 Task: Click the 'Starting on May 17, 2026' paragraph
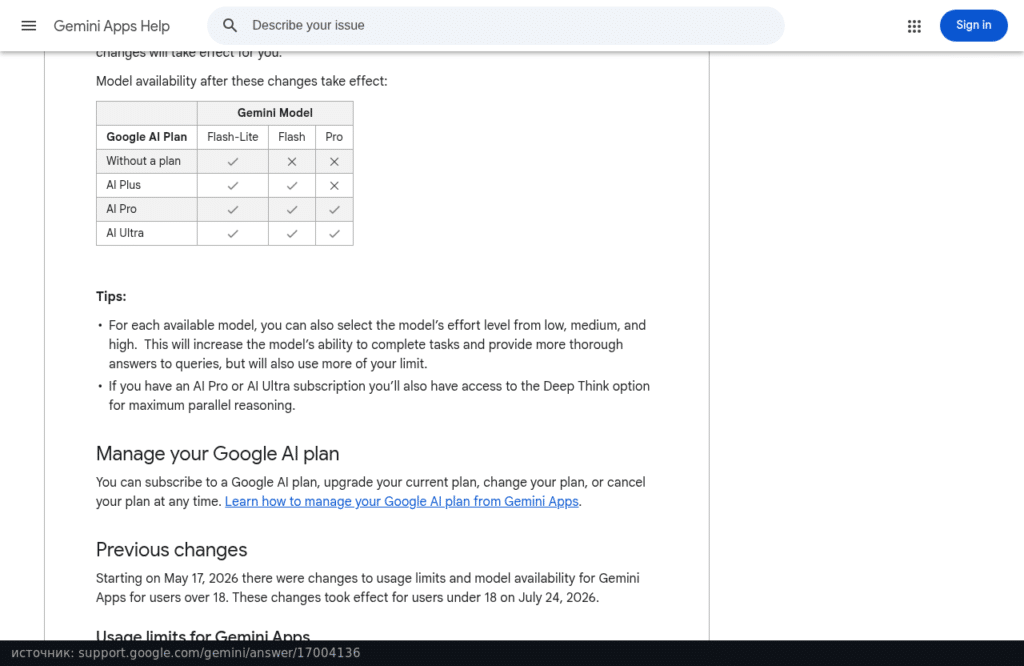[368, 588]
